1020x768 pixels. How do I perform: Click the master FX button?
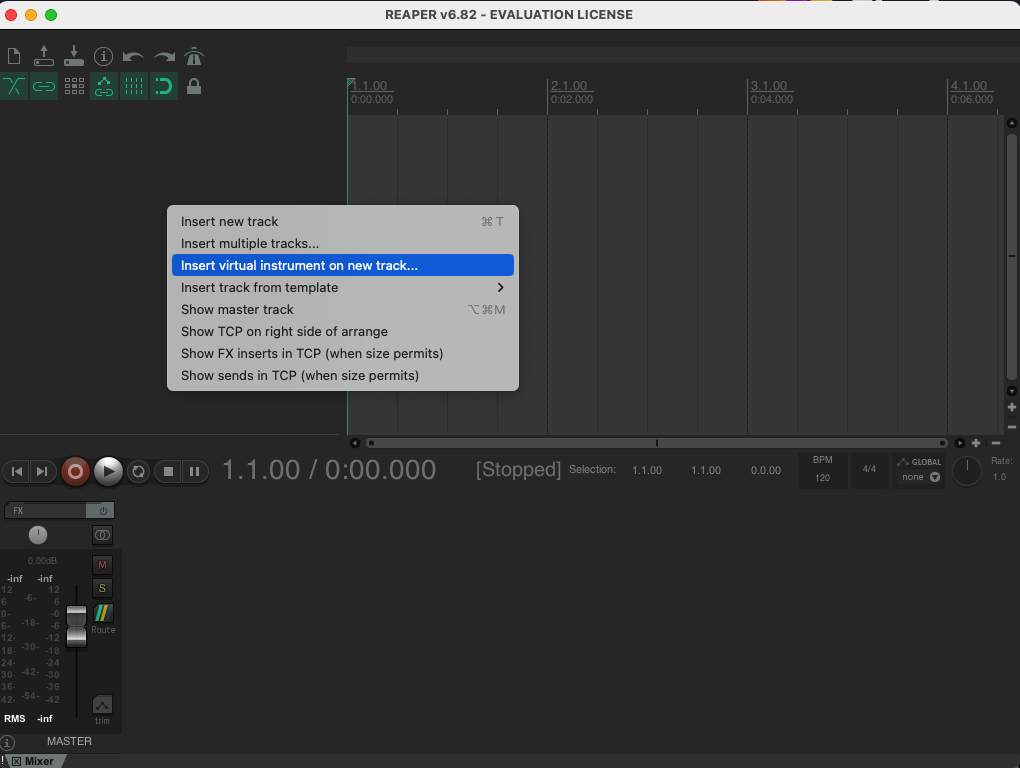pos(46,510)
